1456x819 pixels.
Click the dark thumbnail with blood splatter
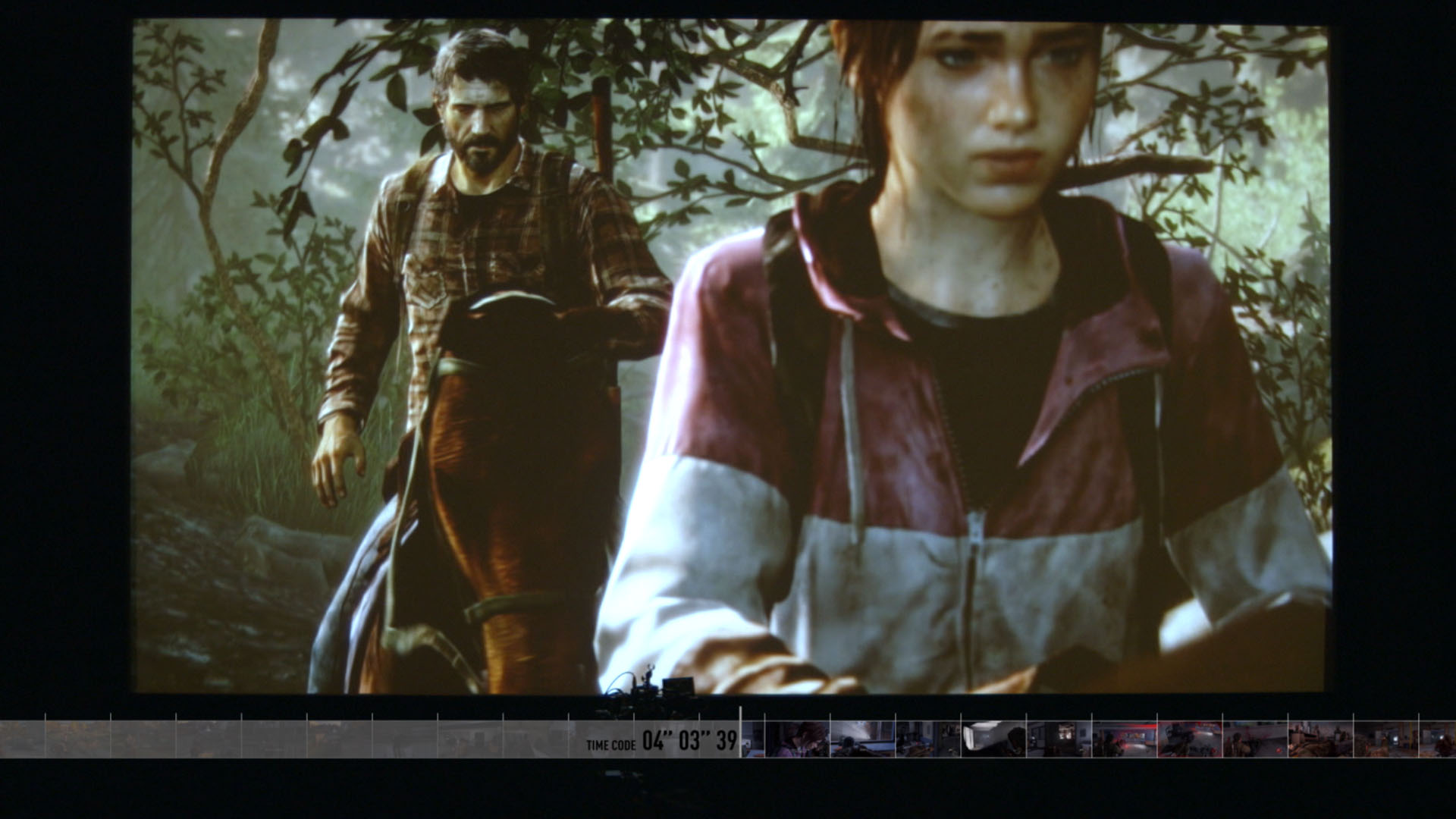(x=1255, y=739)
